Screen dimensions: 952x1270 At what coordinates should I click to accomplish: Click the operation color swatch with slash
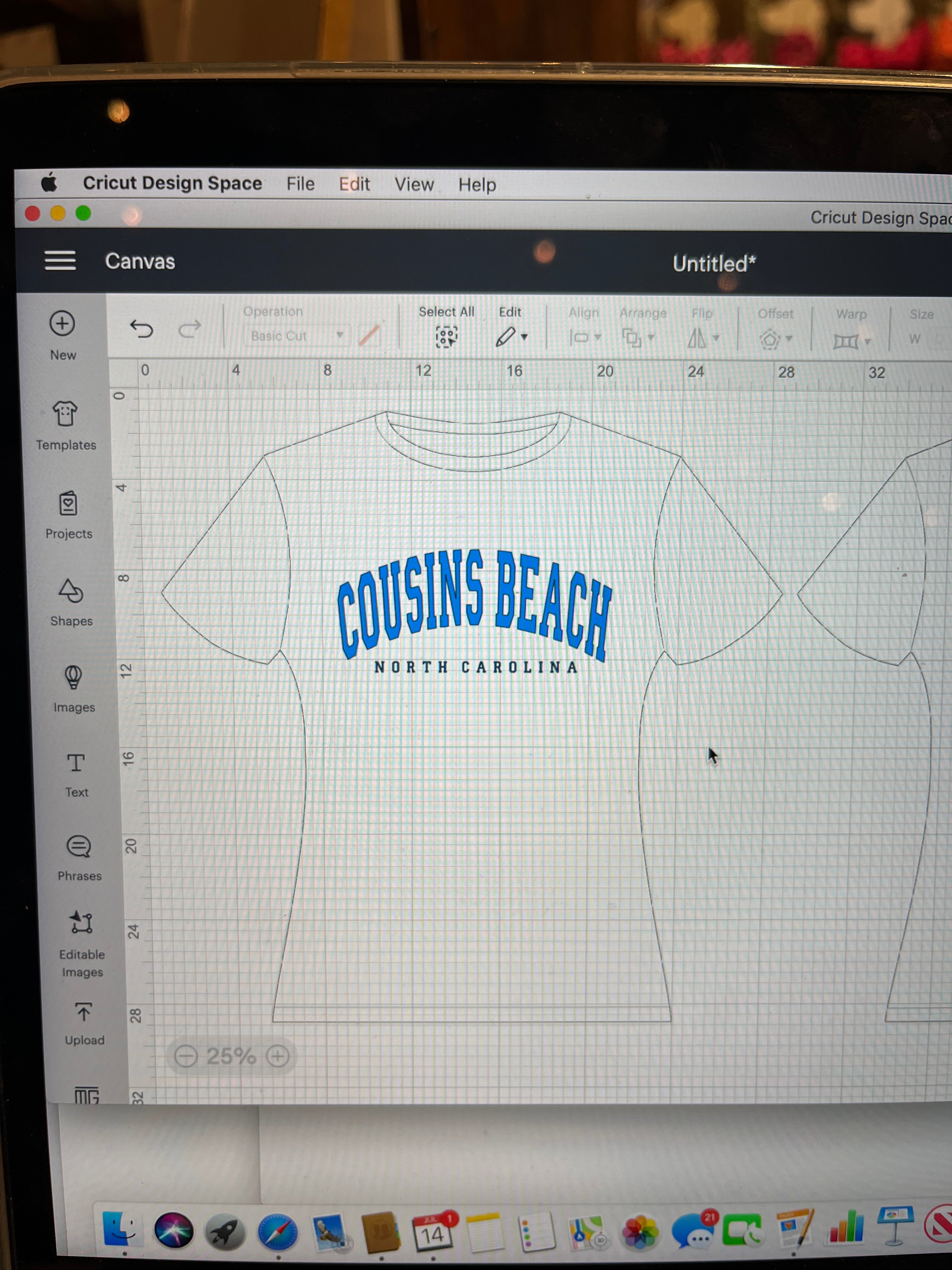pos(369,336)
